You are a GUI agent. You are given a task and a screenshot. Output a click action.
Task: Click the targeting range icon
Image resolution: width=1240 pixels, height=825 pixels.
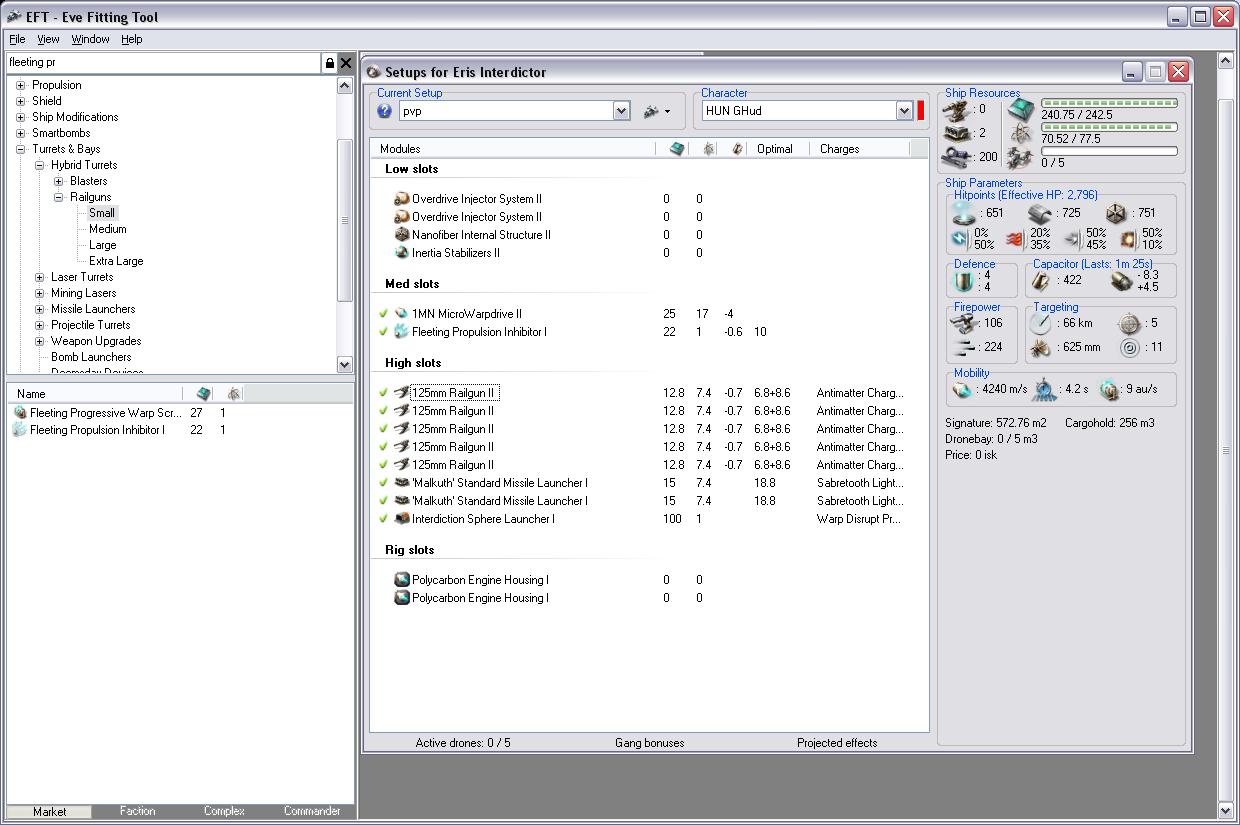[1042, 323]
